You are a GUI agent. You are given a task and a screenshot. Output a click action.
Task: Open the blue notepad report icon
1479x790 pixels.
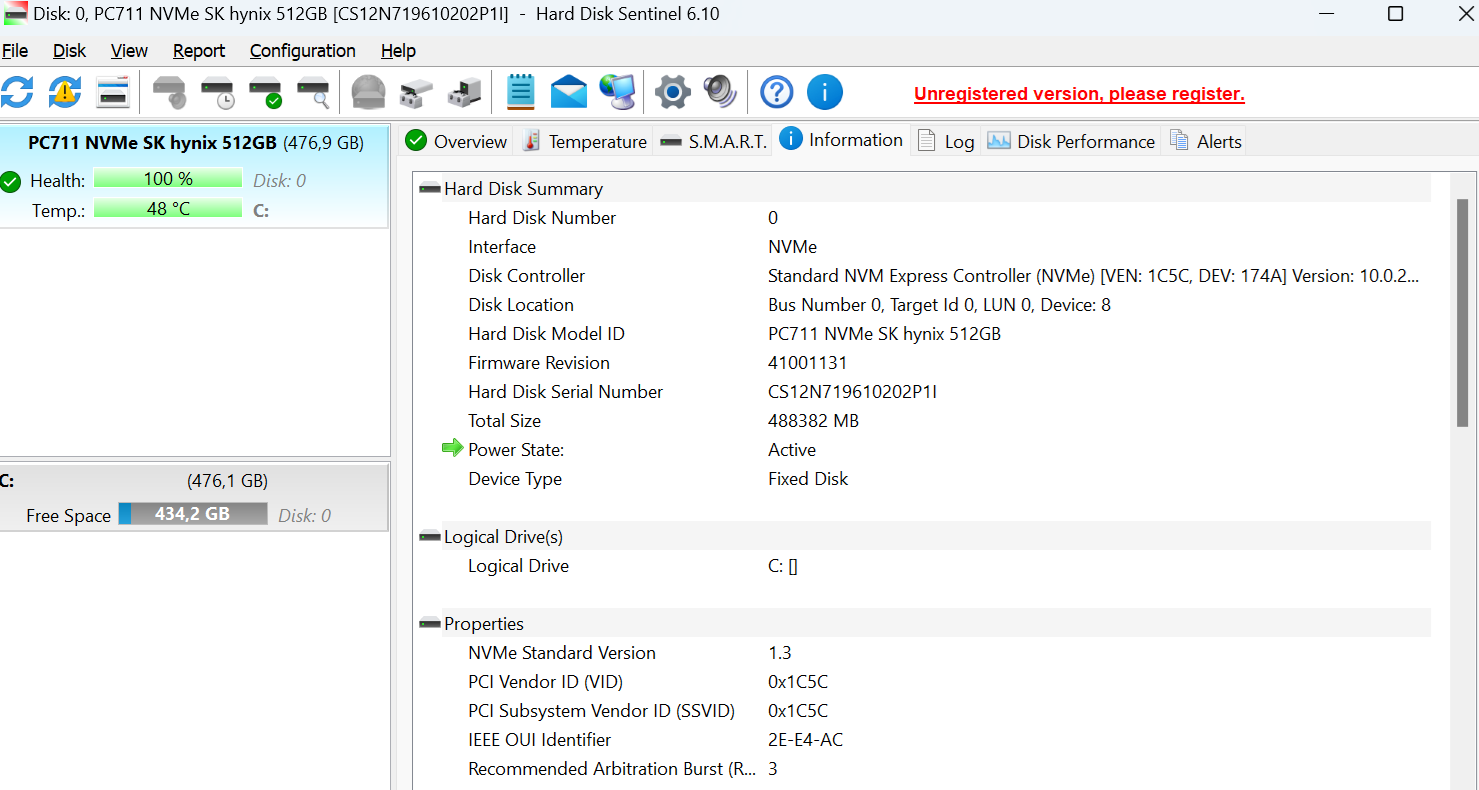(520, 93)
